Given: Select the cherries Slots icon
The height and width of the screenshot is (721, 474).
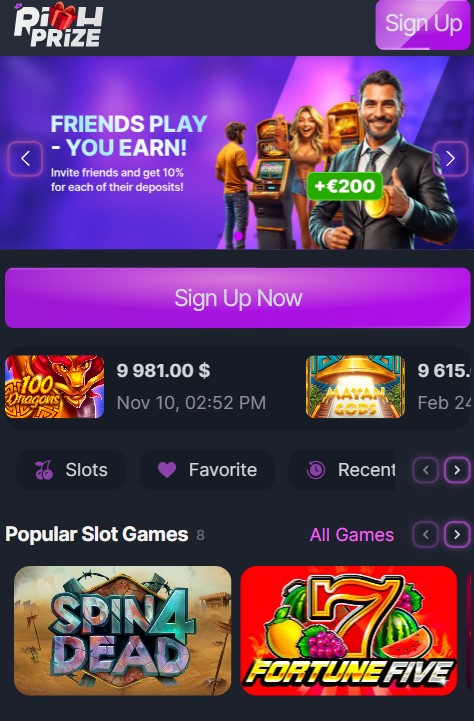Looking at the screenshot, I should click(44, 470).
